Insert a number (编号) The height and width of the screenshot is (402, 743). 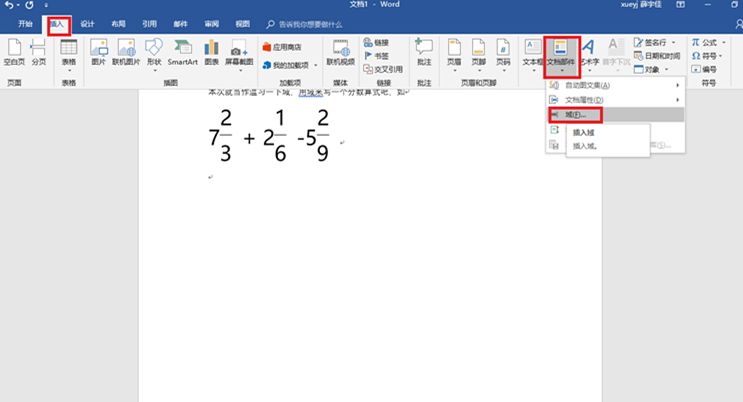[704, 69]
